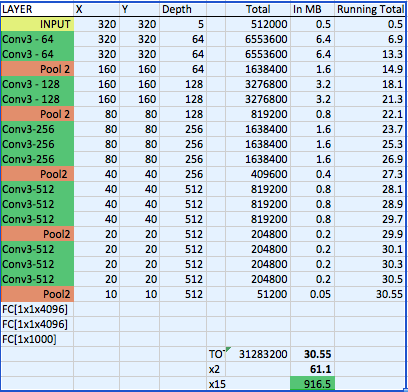
Task: Click Running Total cell 29.7
Action: [x=370, y=219]
